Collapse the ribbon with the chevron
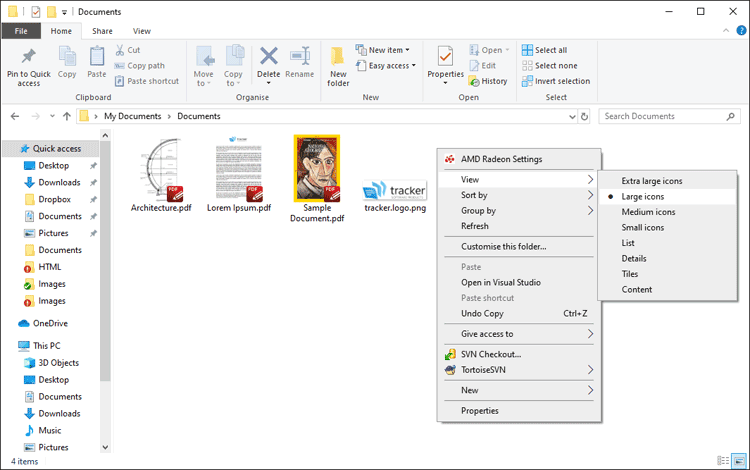The image size is (750, 470). pos(726,31)
